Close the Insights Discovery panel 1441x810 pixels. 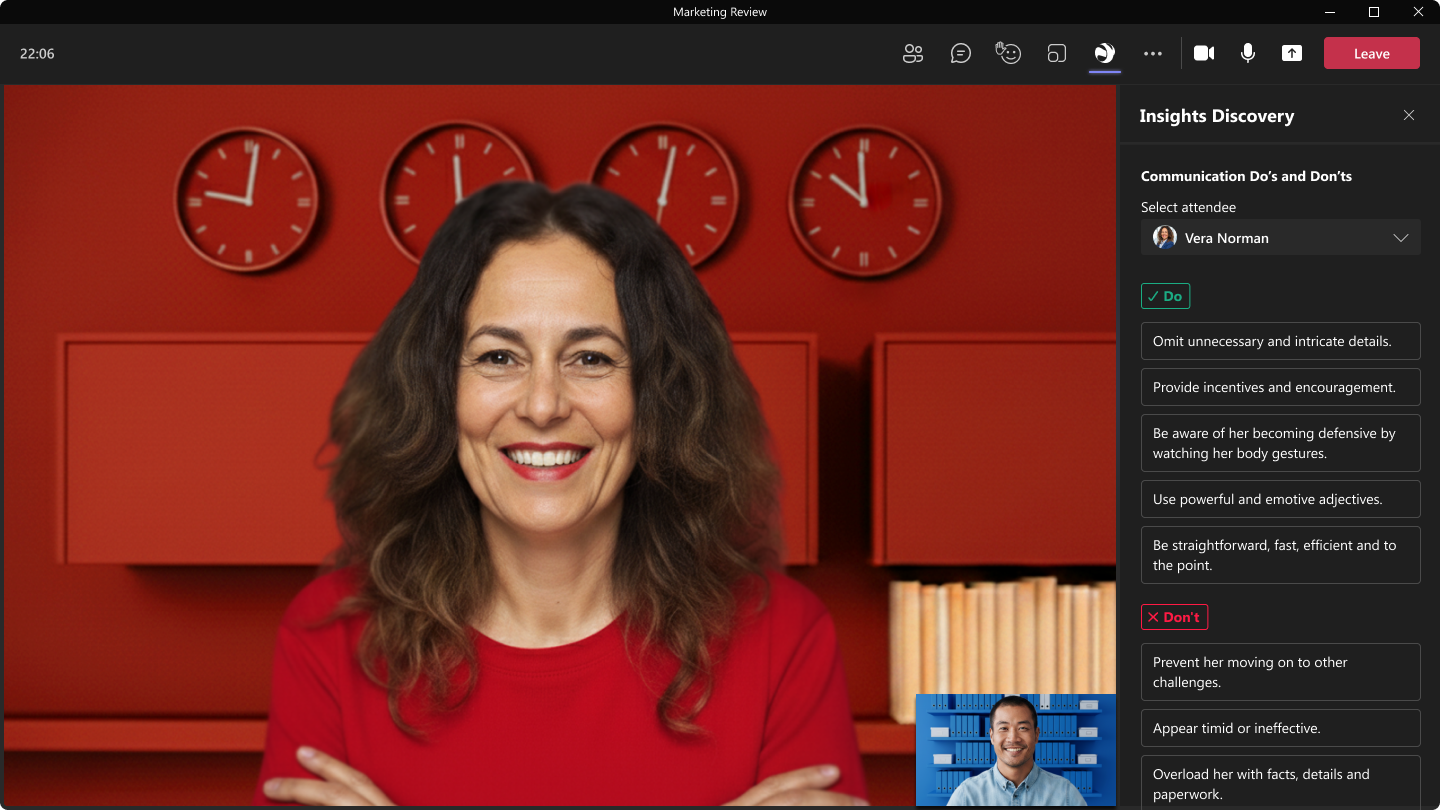[x=1409, y=116]
